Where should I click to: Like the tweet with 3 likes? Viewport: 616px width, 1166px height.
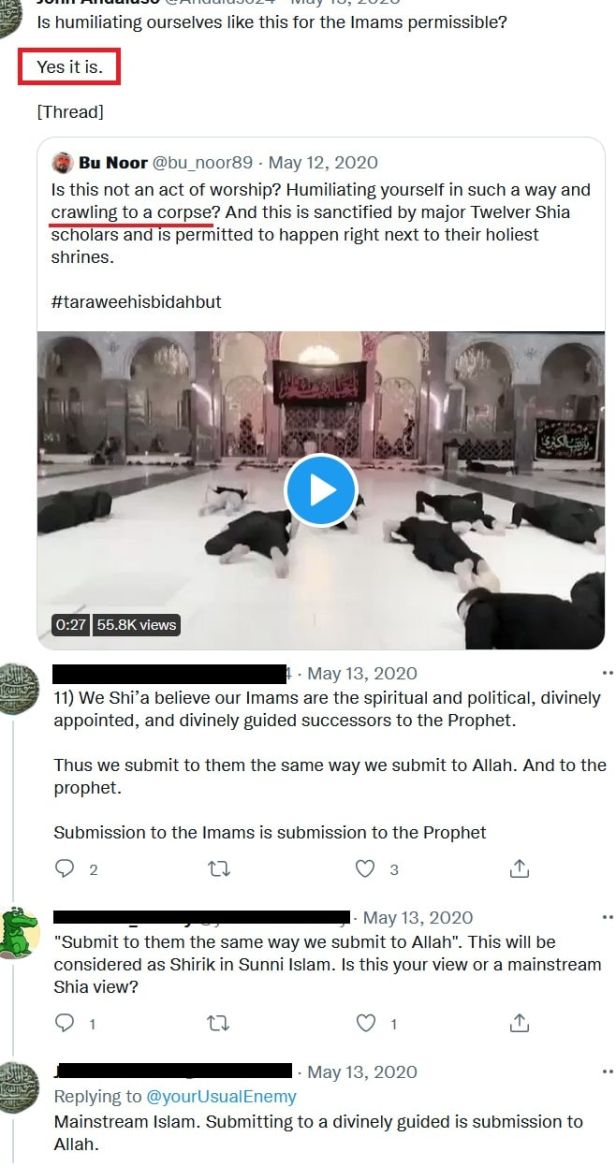click(365, 869)
